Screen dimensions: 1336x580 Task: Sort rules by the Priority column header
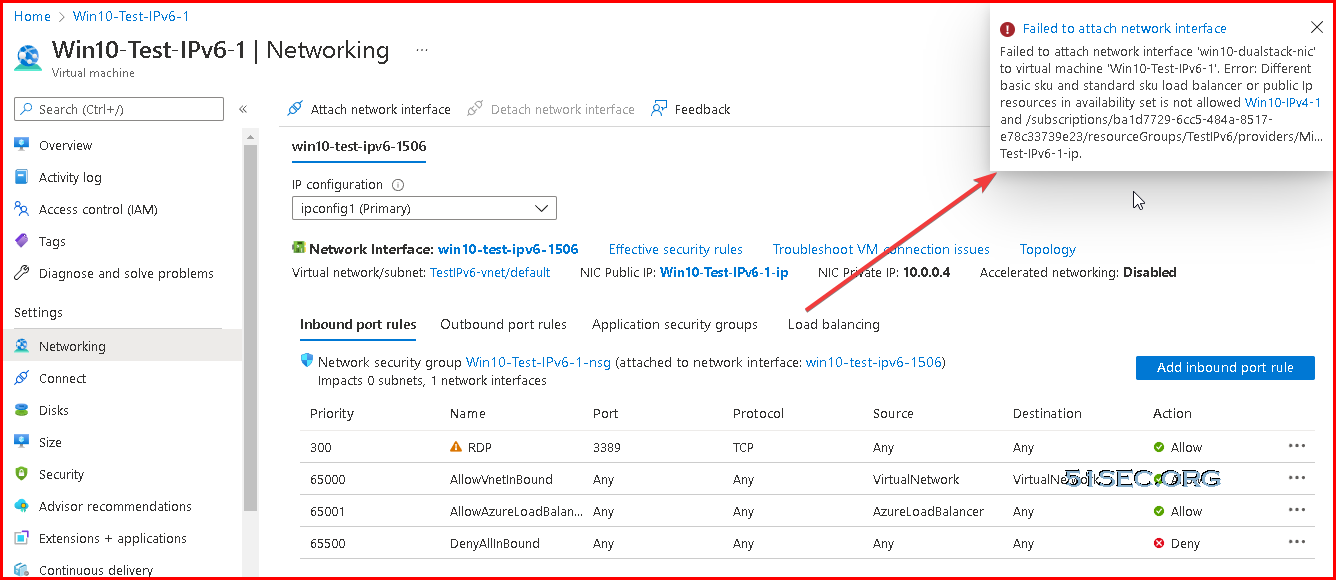point(332,413)
